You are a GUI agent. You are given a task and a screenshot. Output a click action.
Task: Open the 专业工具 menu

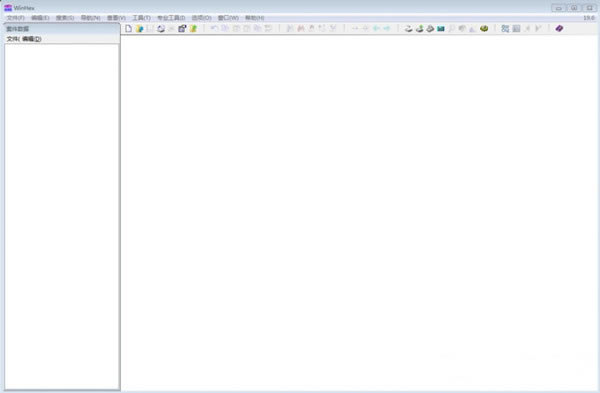[x=171, y=18]
